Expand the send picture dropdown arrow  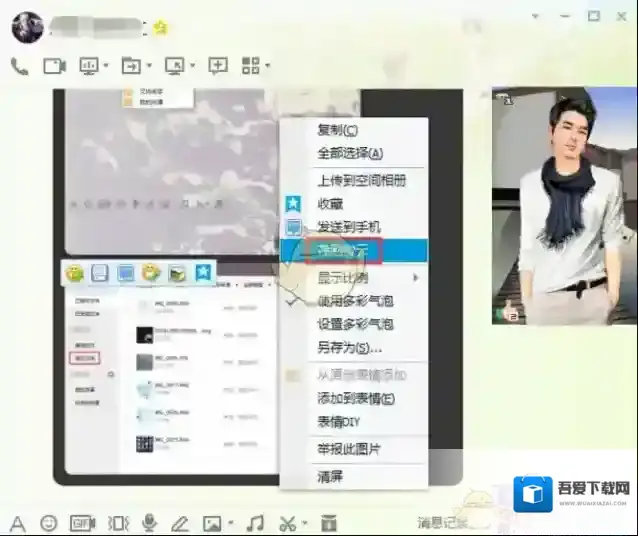(x=231, y=523)
